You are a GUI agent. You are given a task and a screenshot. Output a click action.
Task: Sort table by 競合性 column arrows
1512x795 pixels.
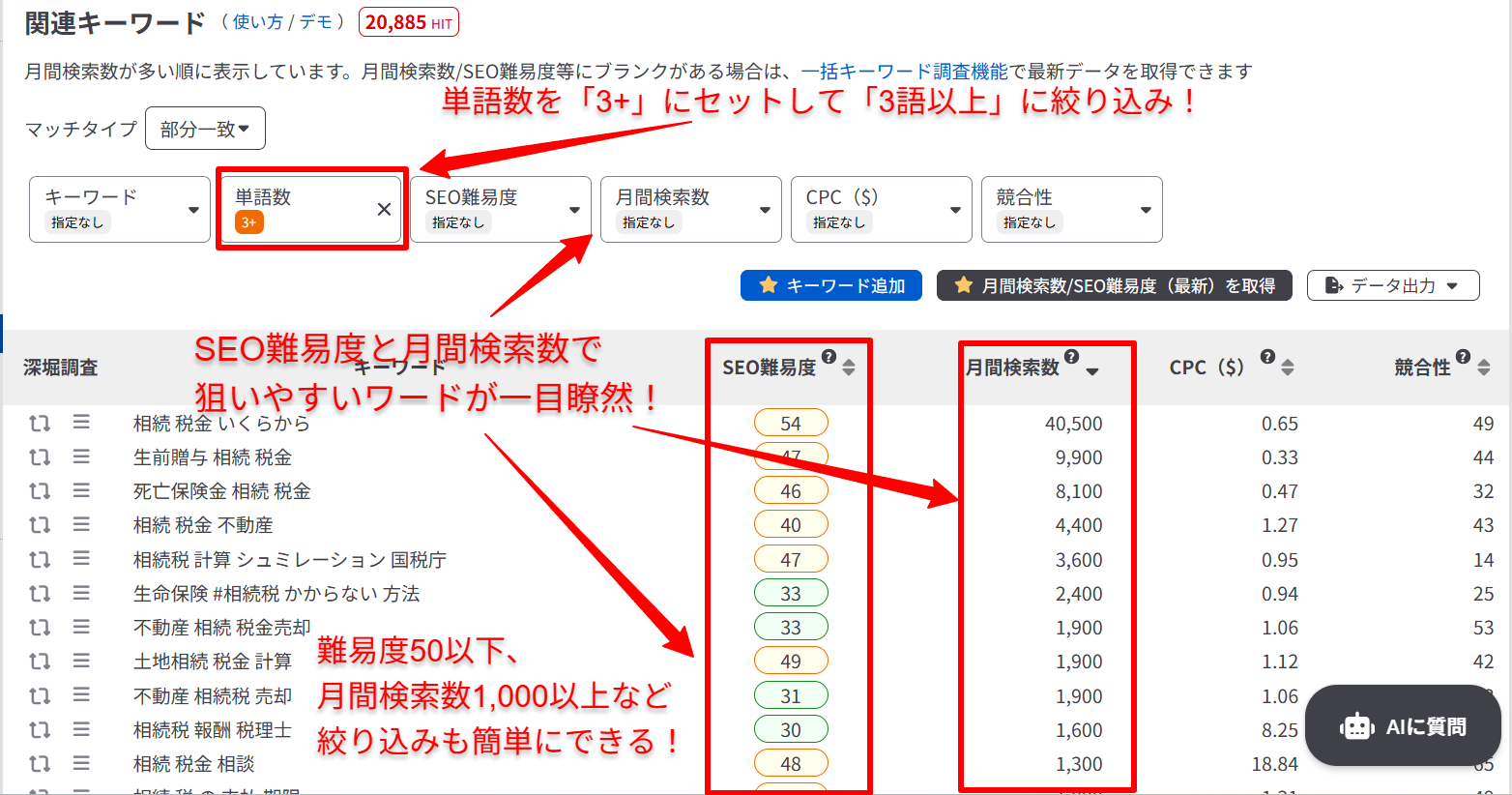[1484, 368]
